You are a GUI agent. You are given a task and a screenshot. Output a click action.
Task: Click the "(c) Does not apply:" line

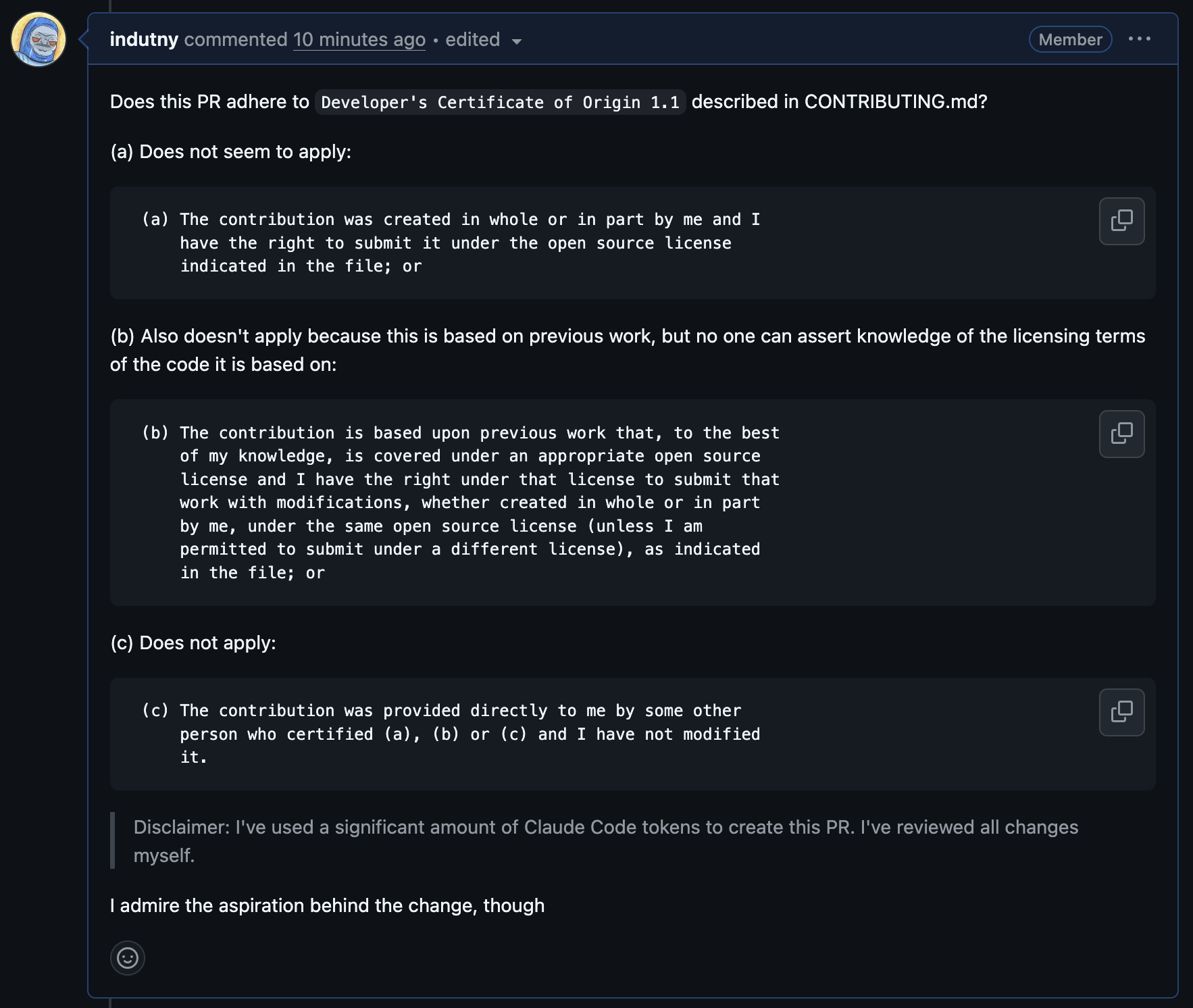point(193,642)
